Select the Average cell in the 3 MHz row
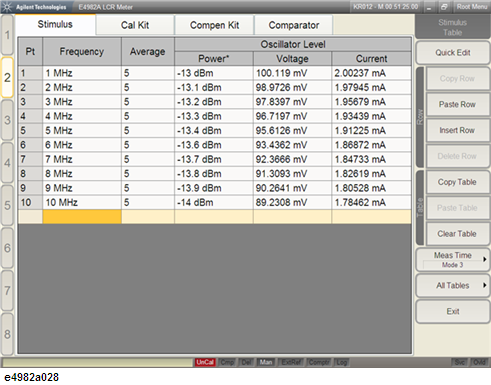Viewport: 491px width, 385px height. (148, 102)
